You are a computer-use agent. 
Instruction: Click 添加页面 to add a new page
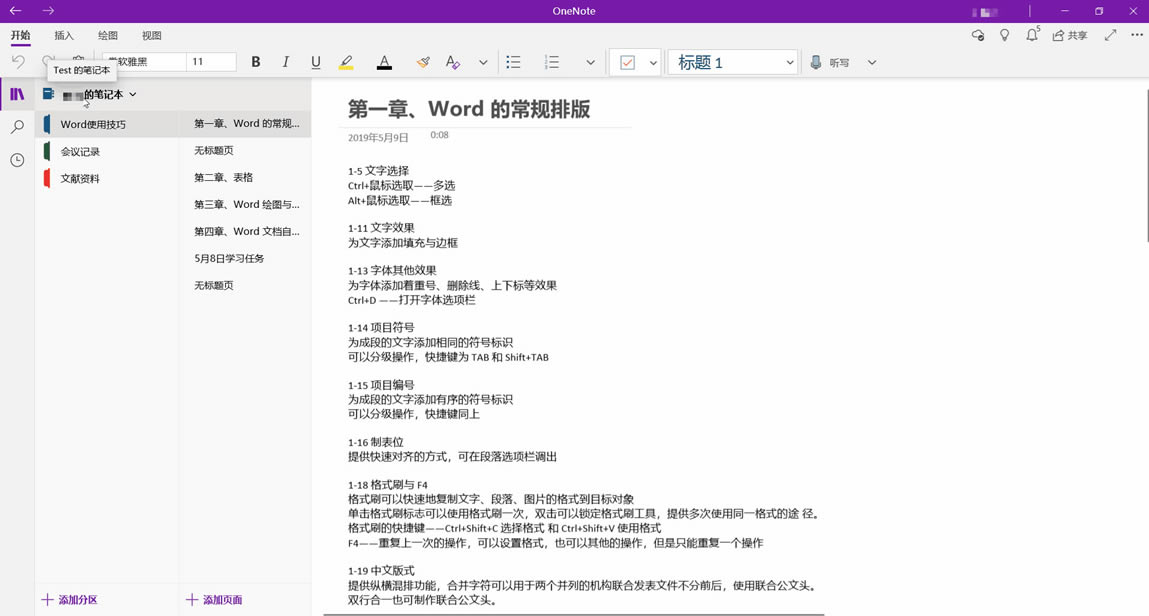coord(222,599)
